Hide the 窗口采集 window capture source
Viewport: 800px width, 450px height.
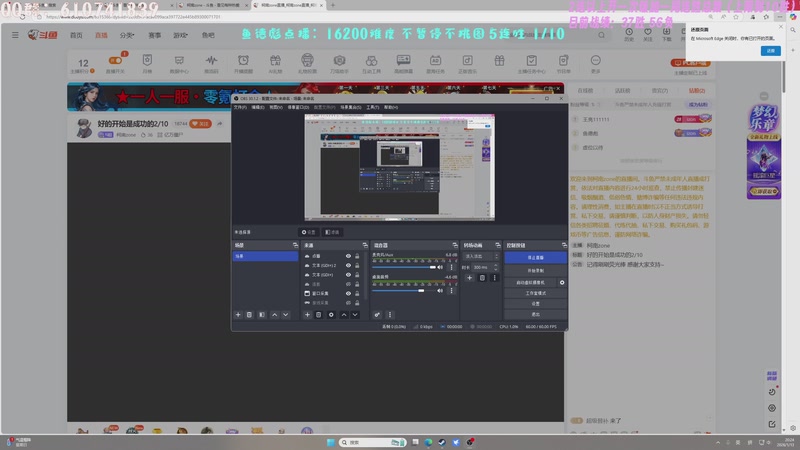pyautogui.click(x=348, y=293)
